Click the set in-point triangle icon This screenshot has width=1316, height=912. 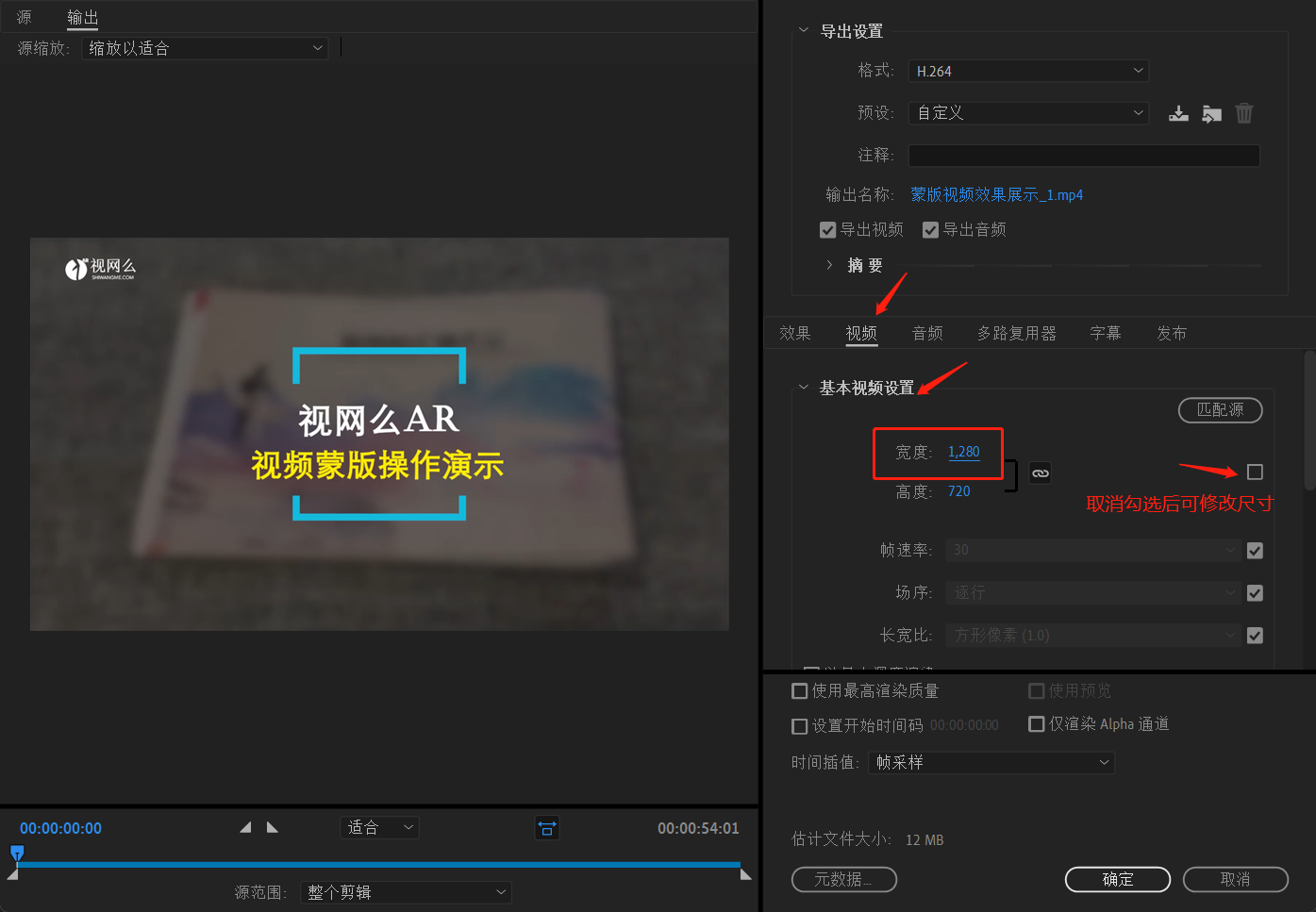coord(245,827)
